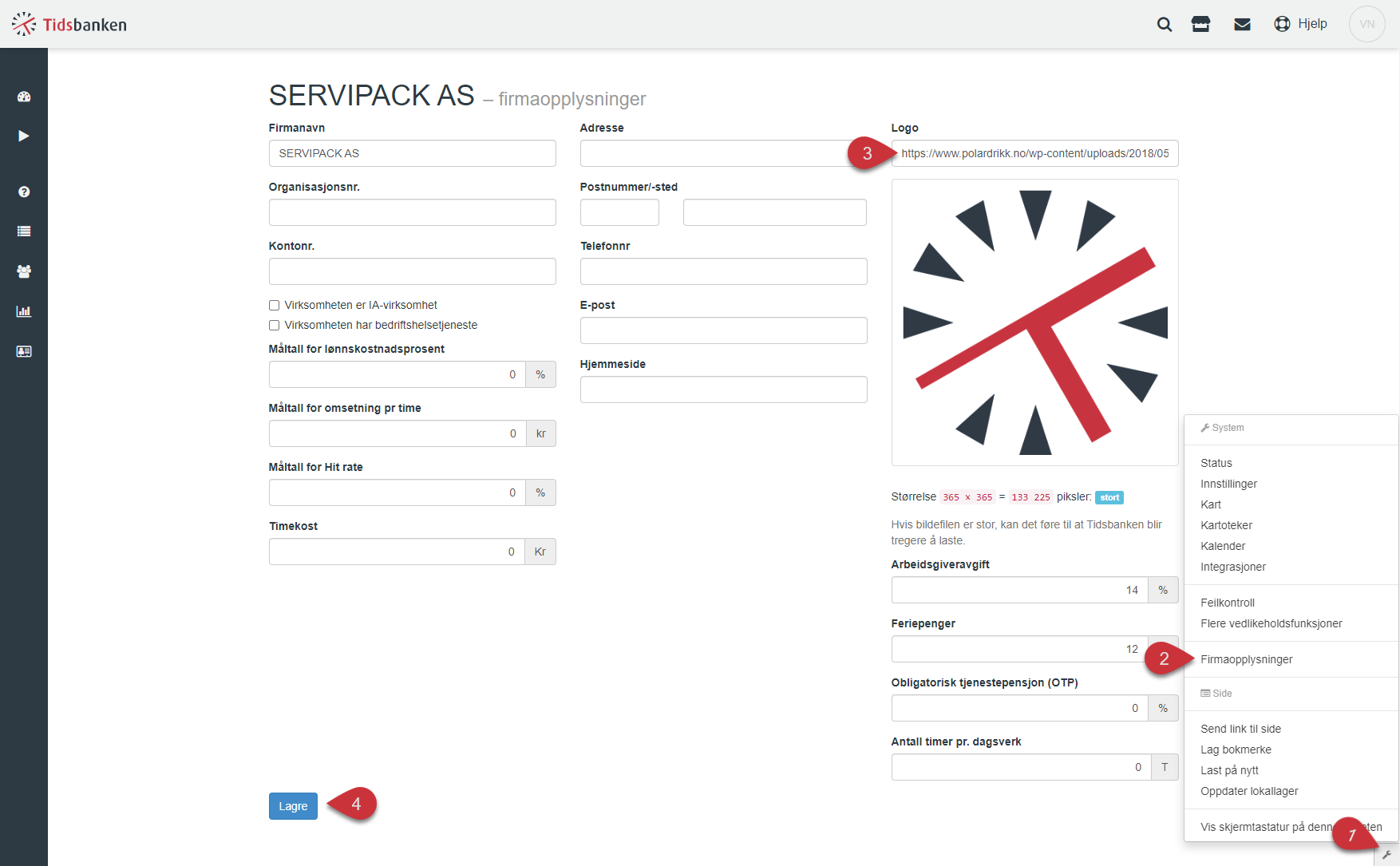Select Innstillinger in the System menu

tap(1228, 484)
